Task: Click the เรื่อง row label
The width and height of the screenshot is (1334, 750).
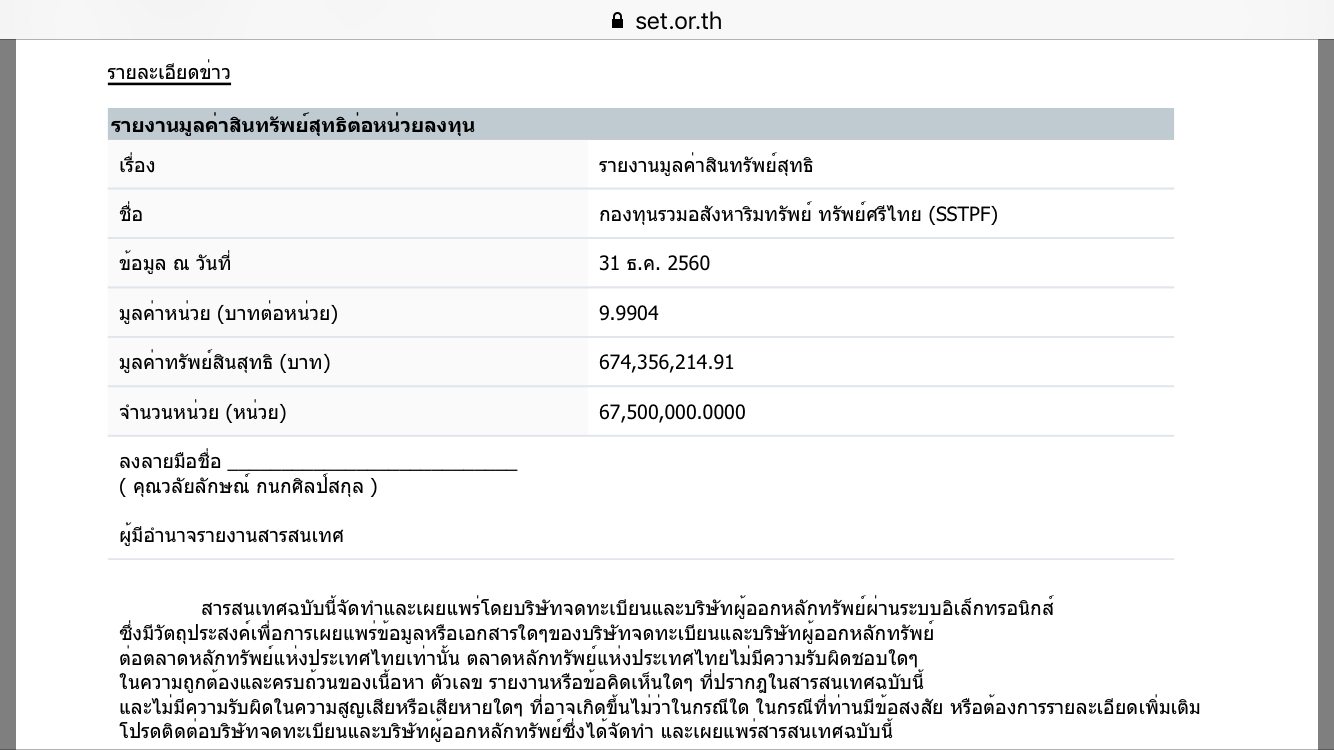Action: [137, 166]
